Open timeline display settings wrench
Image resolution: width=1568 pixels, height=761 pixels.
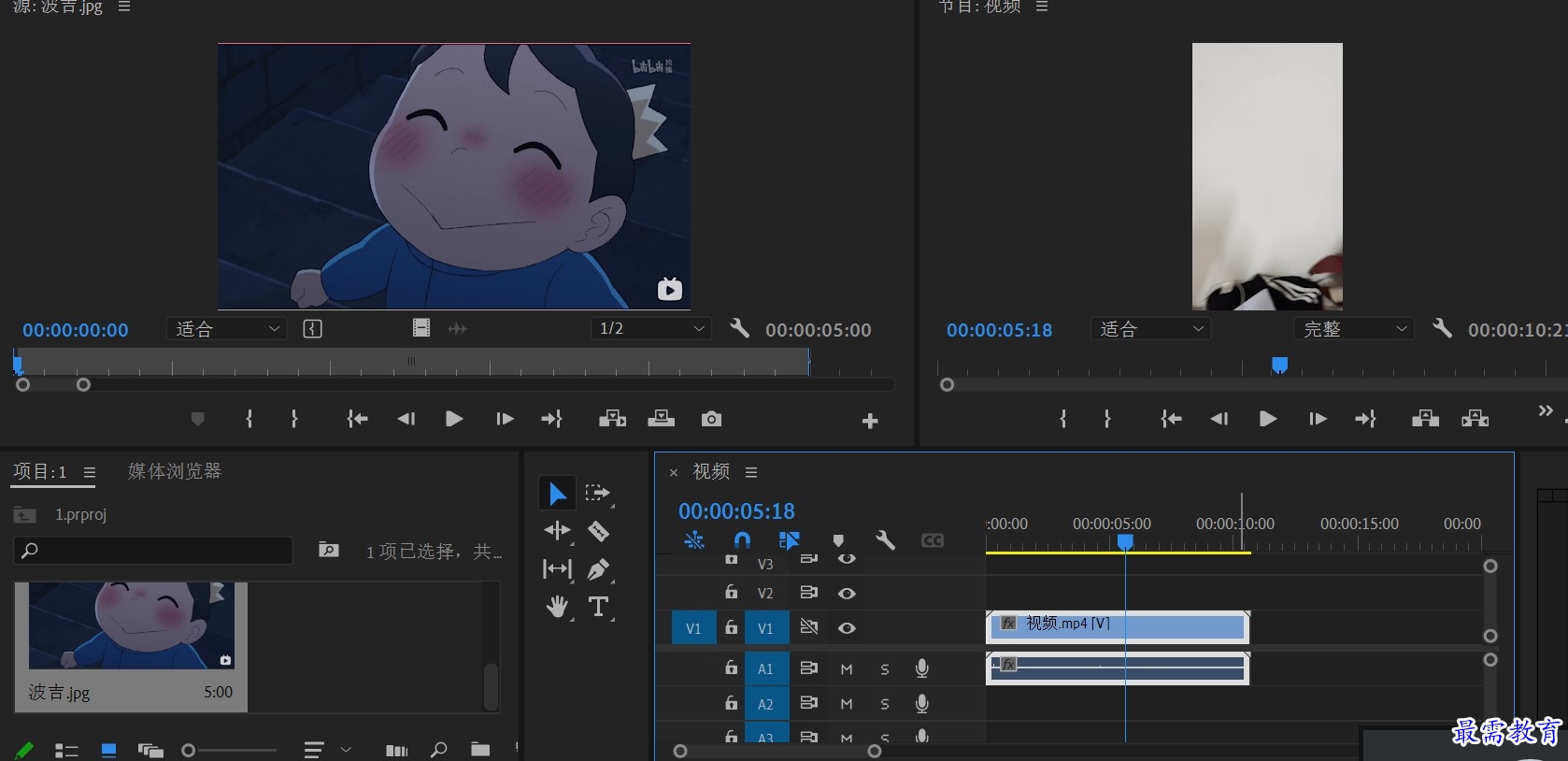pos(885,540)
